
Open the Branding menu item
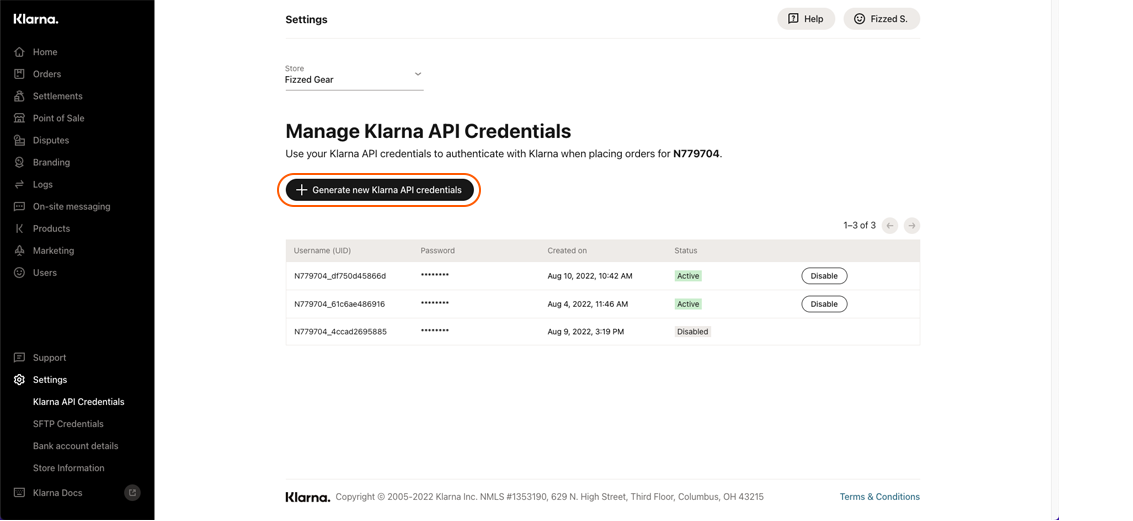(x=51, y=163)
